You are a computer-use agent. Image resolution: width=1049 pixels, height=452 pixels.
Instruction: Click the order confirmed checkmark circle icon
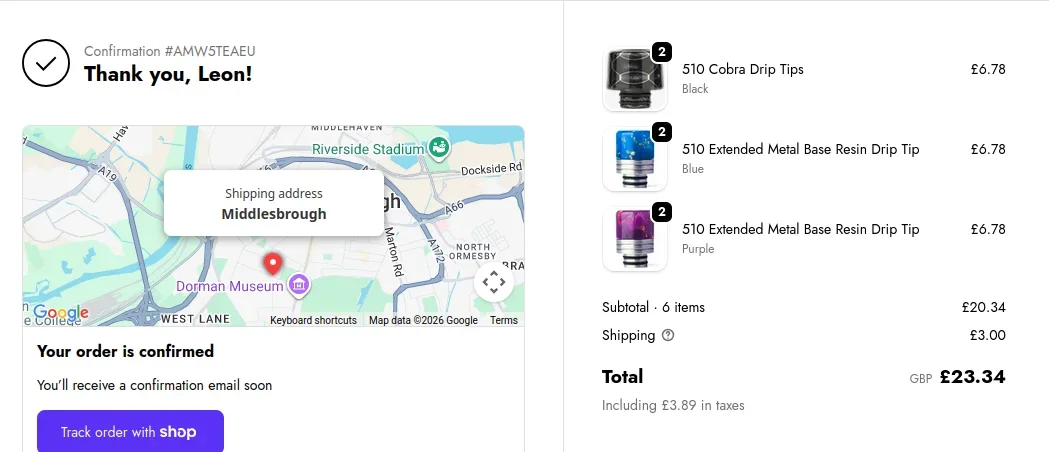point(46,63)
